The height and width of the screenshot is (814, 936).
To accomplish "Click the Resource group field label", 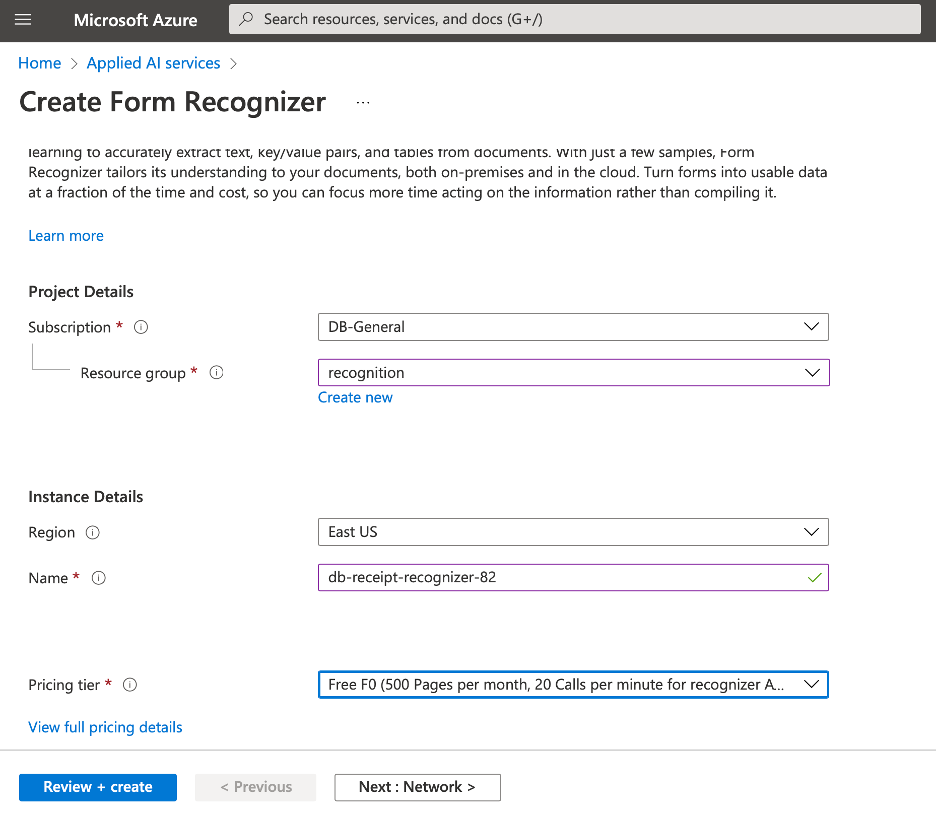I will click(133, 373).
